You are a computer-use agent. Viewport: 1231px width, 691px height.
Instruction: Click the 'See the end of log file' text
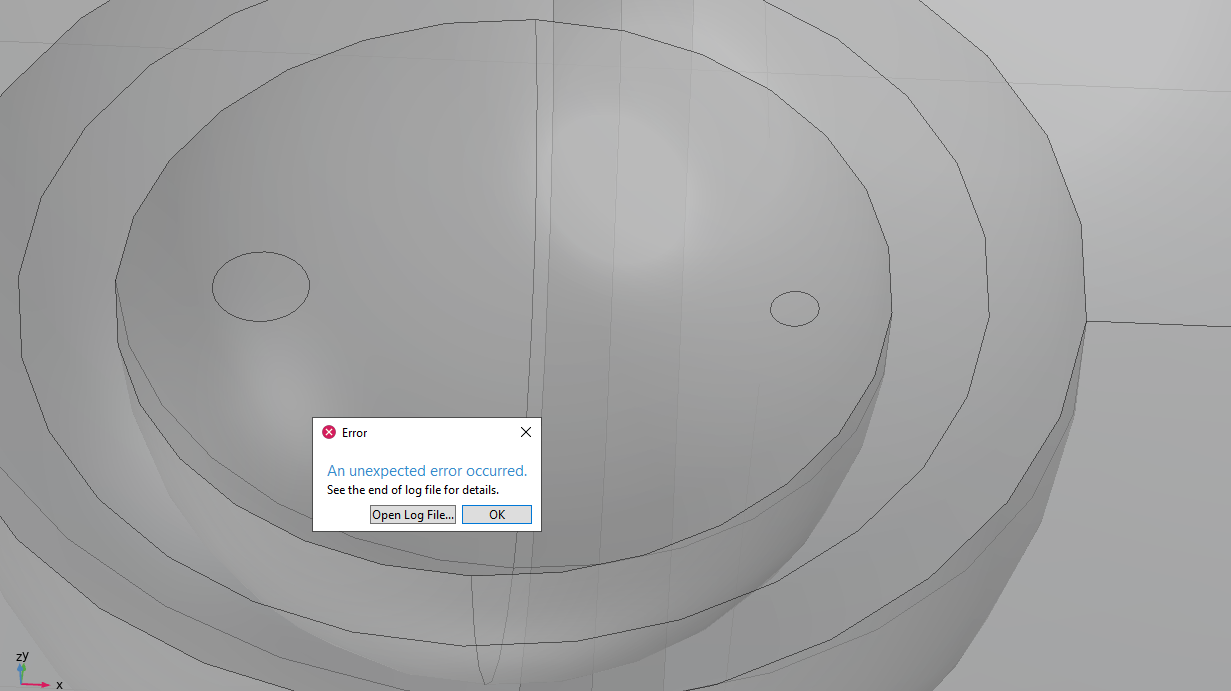point(413,490)
